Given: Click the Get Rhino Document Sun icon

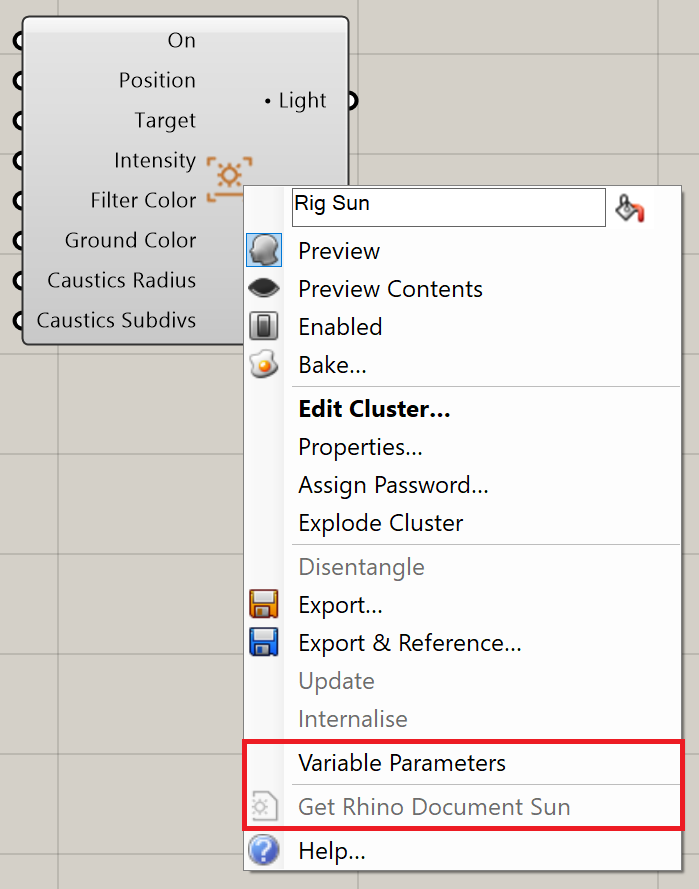Looking at the screenshot, I should tap(264, 806).
